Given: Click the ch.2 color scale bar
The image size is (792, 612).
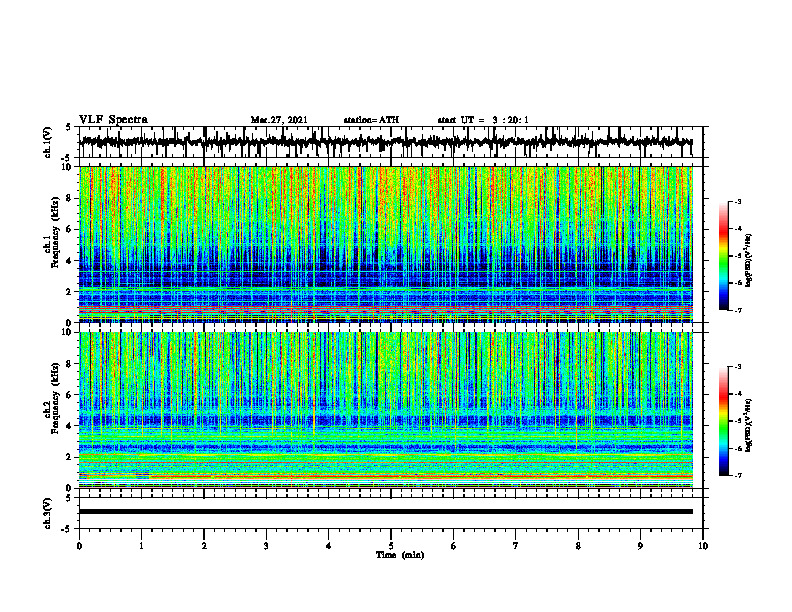Looking at the screenshot, I should 723,421.
